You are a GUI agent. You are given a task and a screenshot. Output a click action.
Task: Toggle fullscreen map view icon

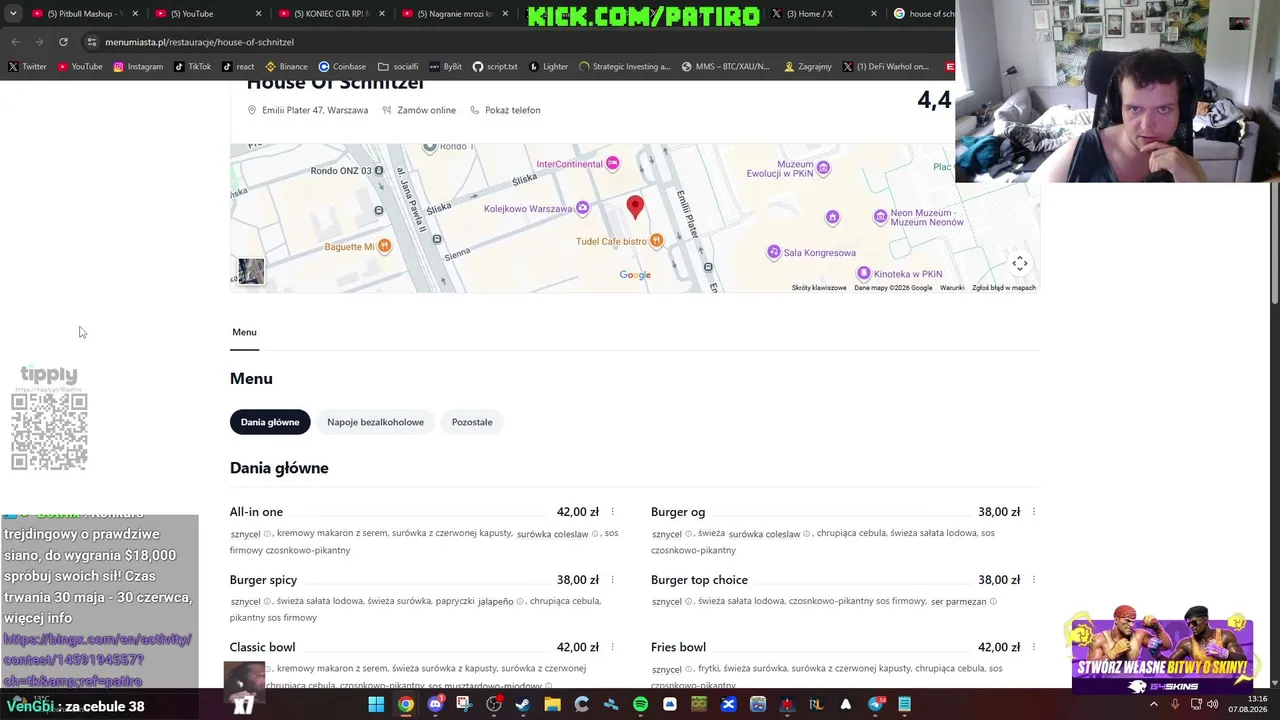[1020, 264]
